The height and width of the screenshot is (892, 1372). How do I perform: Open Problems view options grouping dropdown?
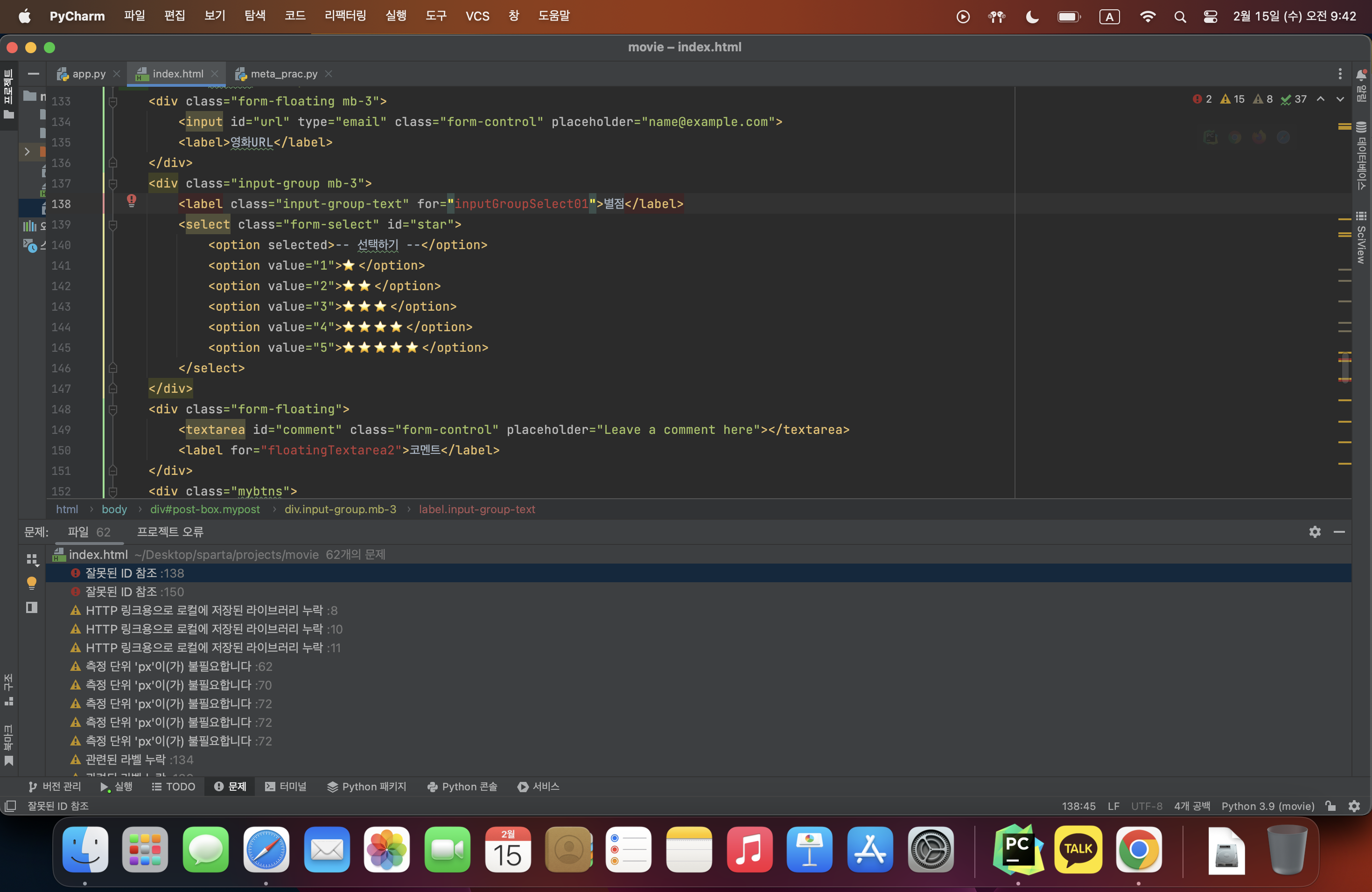pyautogui.click(x=32, y=559)
